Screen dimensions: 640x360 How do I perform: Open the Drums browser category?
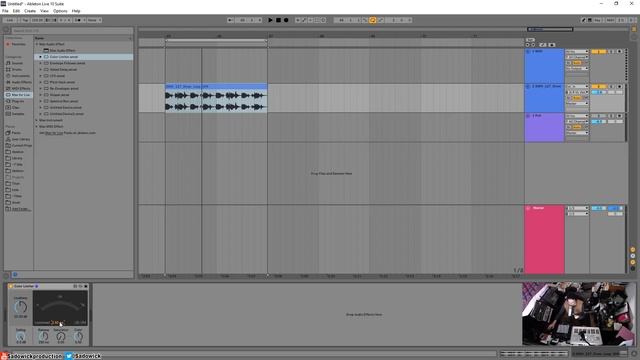(17, 69)
